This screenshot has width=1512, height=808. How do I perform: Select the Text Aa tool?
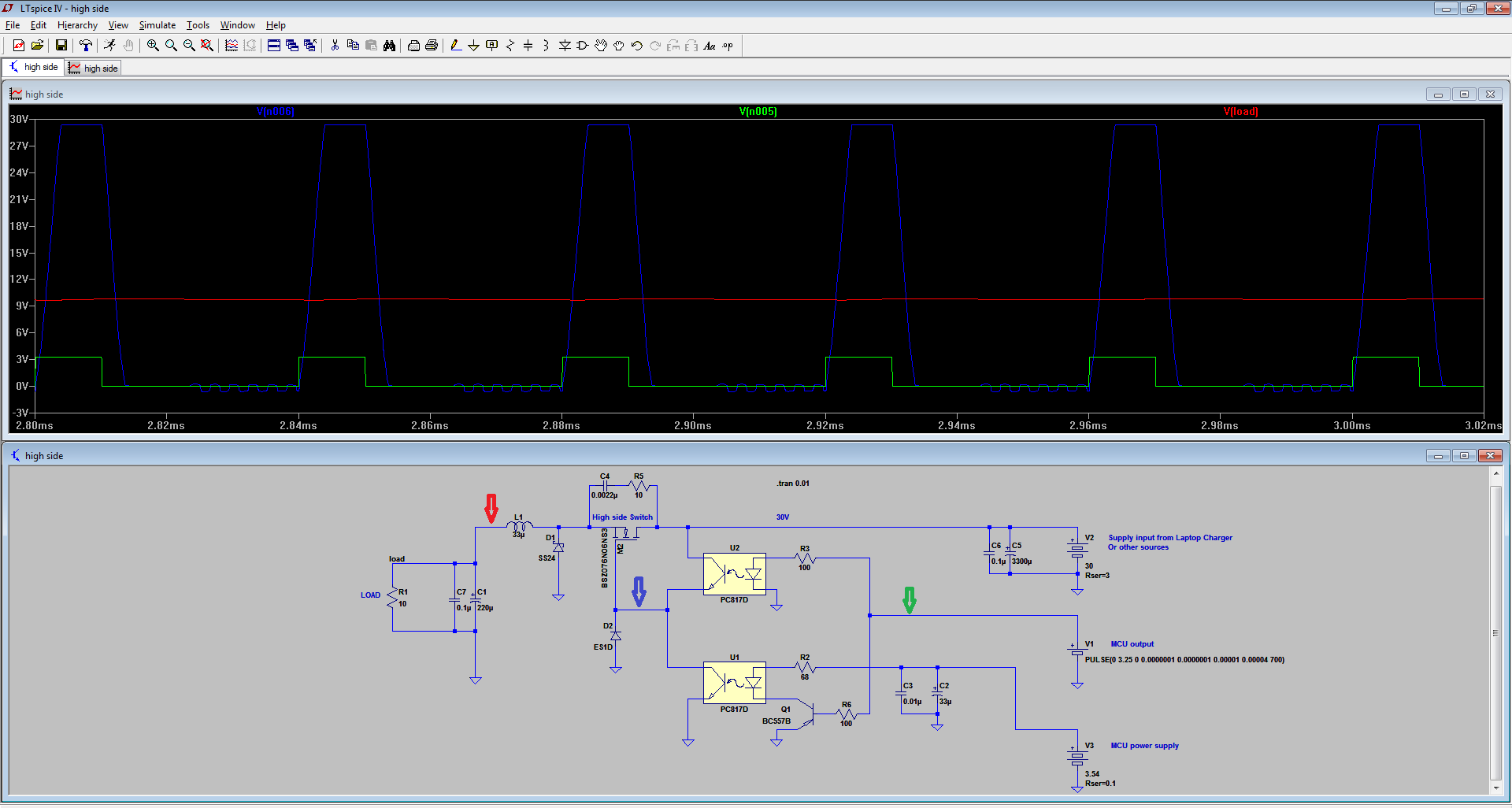(x=710, y=46)
